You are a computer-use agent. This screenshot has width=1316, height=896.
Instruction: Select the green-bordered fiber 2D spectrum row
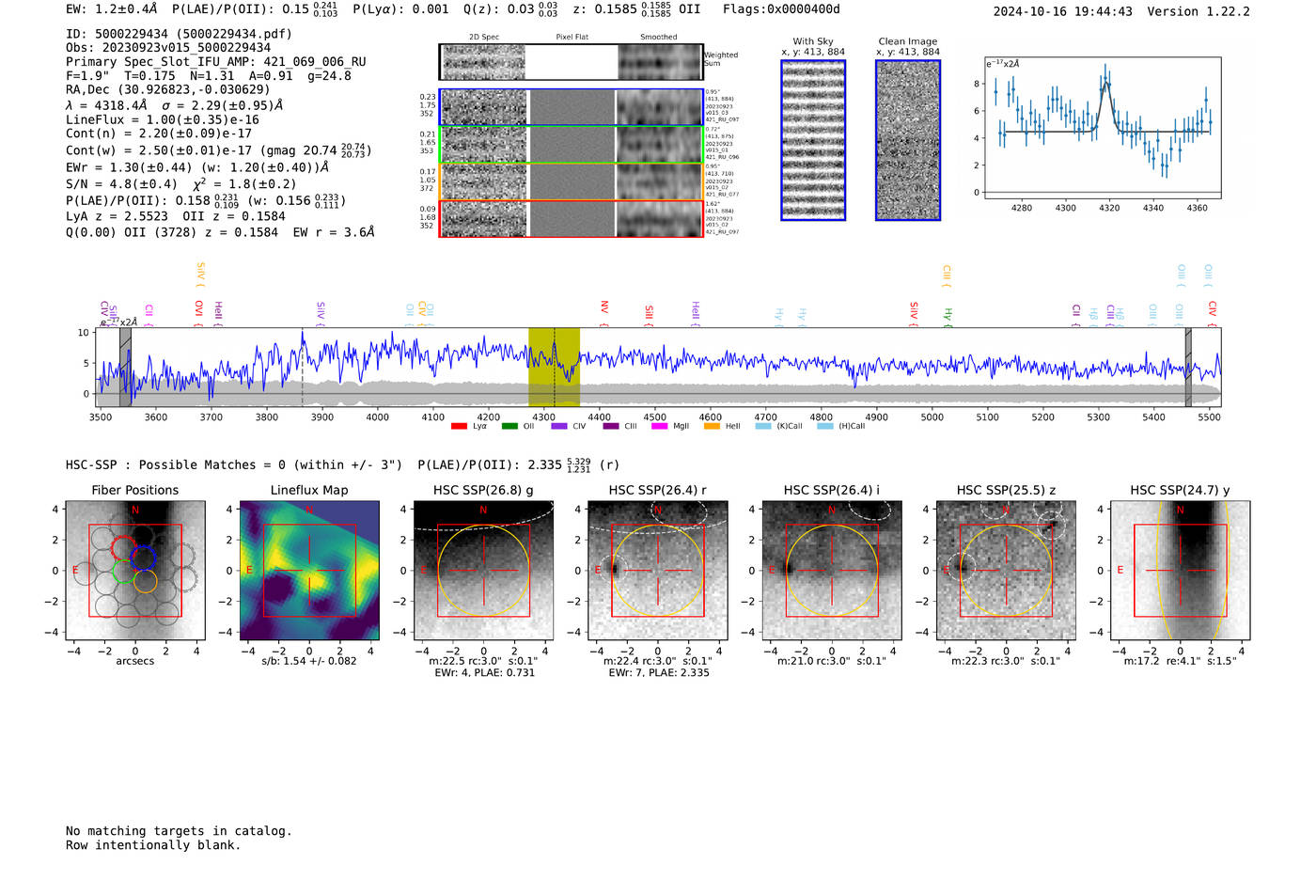click(x=572, y=145)
